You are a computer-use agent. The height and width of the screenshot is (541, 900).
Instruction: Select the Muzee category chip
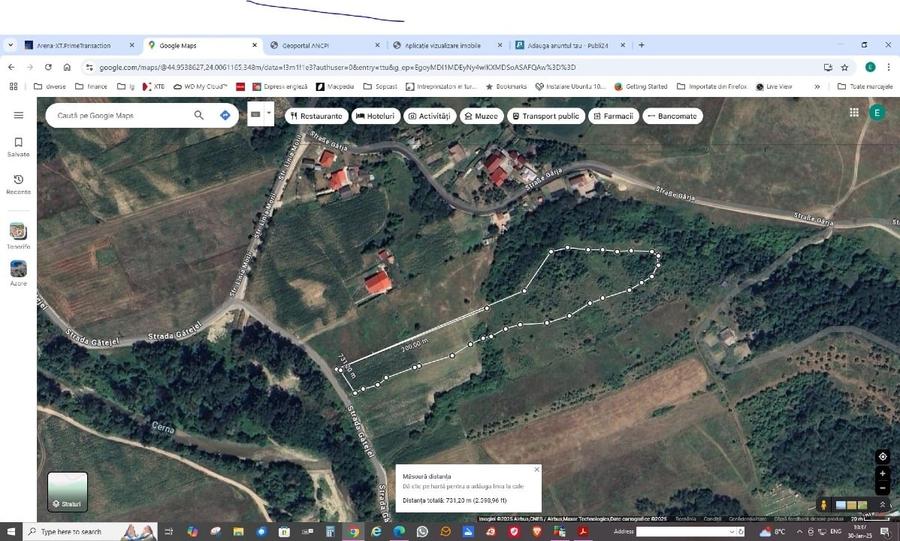(x=482, y=116)
